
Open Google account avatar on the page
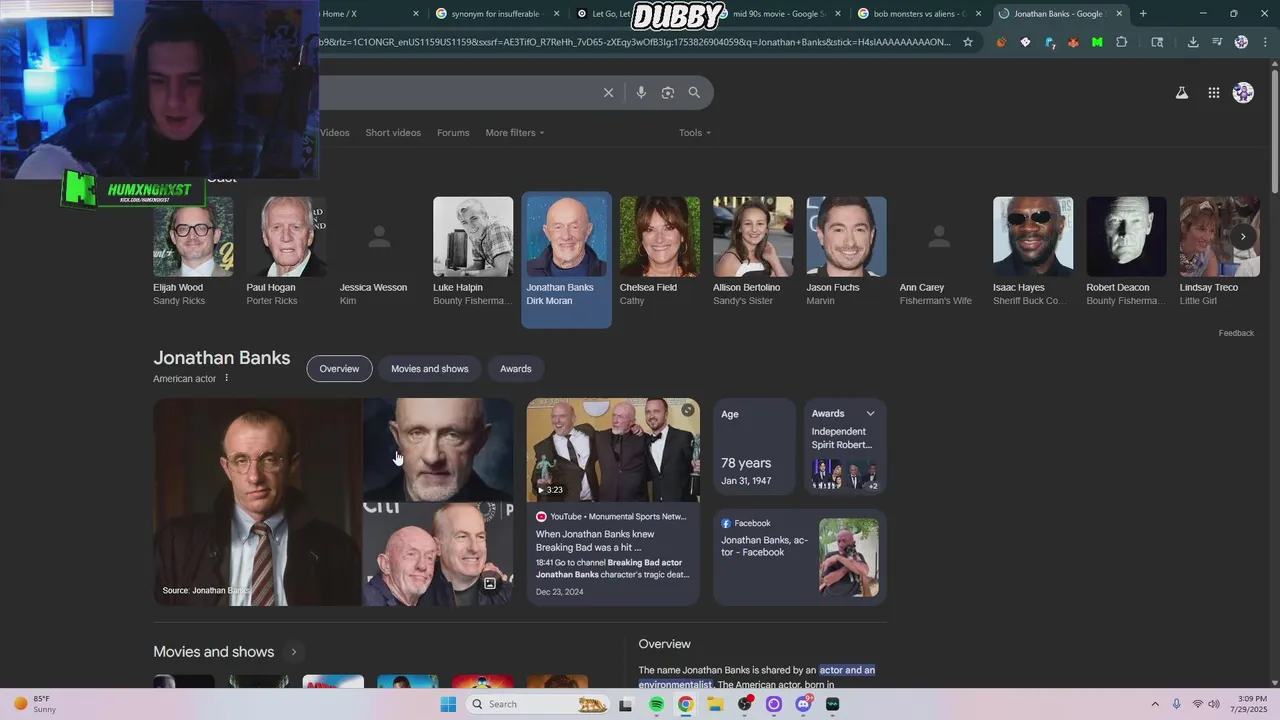click(x=1243, y=93)
